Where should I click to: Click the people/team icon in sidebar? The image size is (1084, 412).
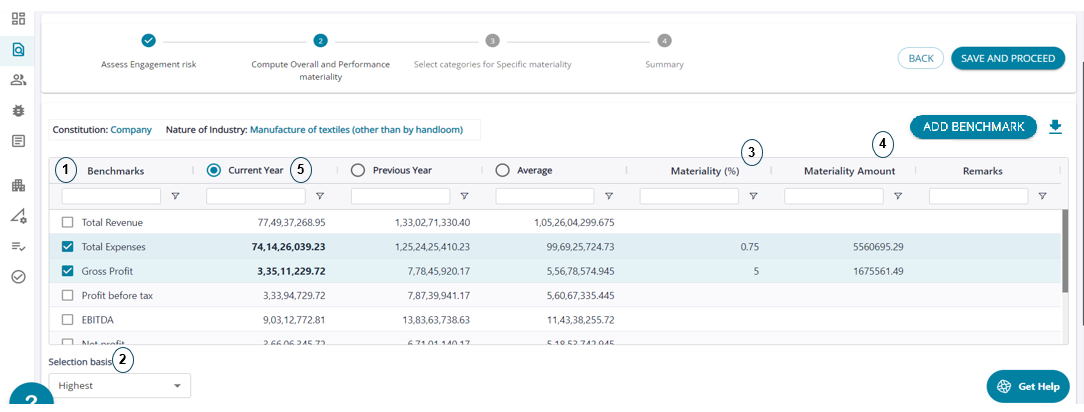pyautogui.click(x=18, y=80)
